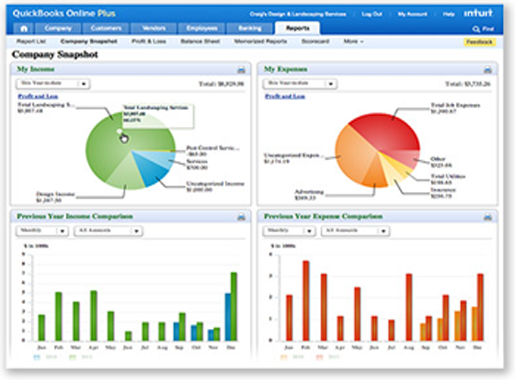Click the August expense bar
The height and width of the screenshot is (380, 515).
[x=409, y=307]
